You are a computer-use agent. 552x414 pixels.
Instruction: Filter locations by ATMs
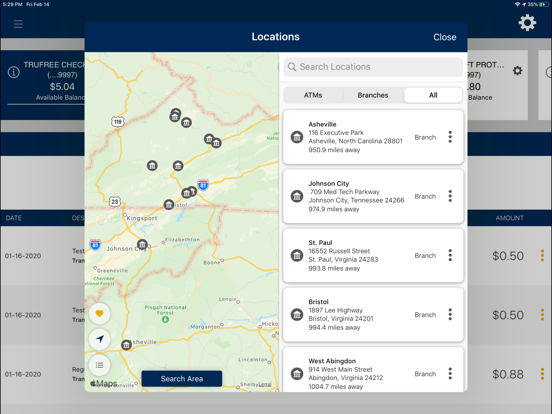(x=313, y=95)
